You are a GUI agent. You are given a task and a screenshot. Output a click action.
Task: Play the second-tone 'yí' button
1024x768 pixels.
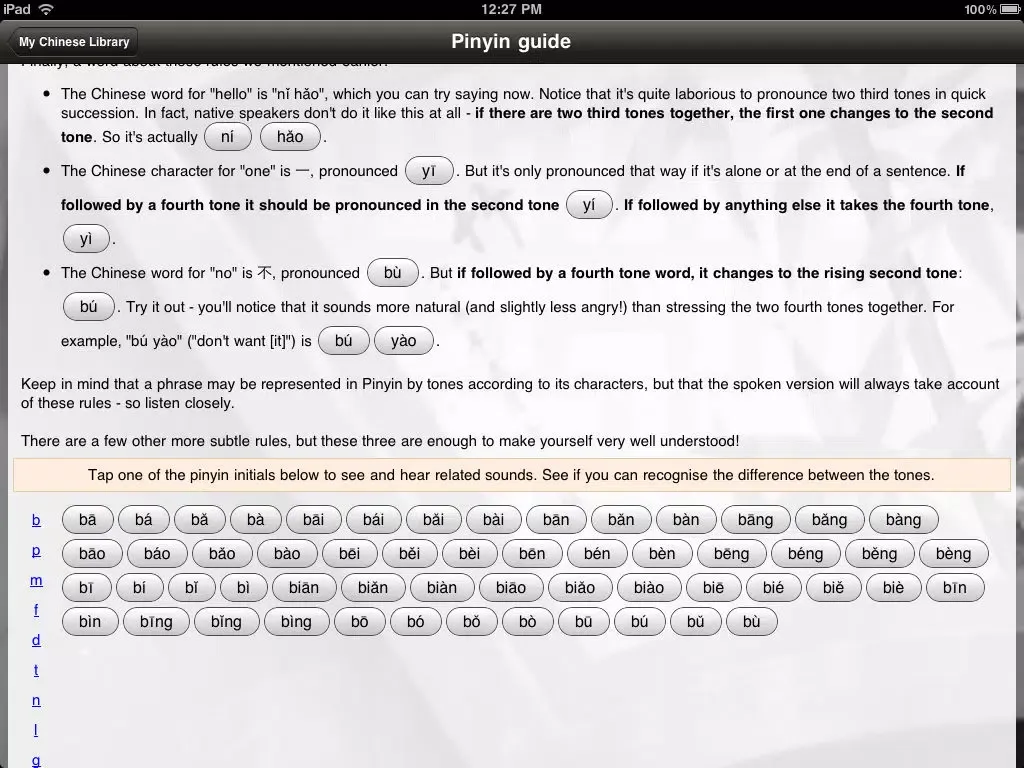pyautogui.click(x=589, y=204)
